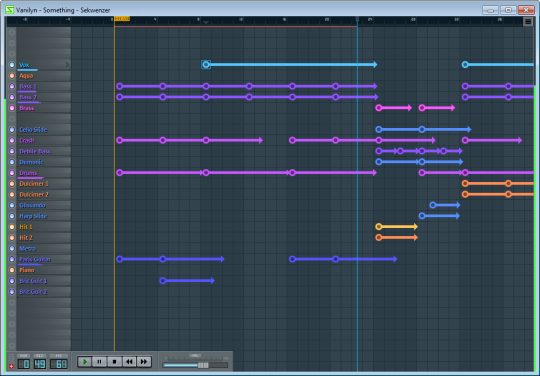Viewport: 540px width, 376px height.
Task: Click the seconds display showing 49
Action: coord(40,364)
